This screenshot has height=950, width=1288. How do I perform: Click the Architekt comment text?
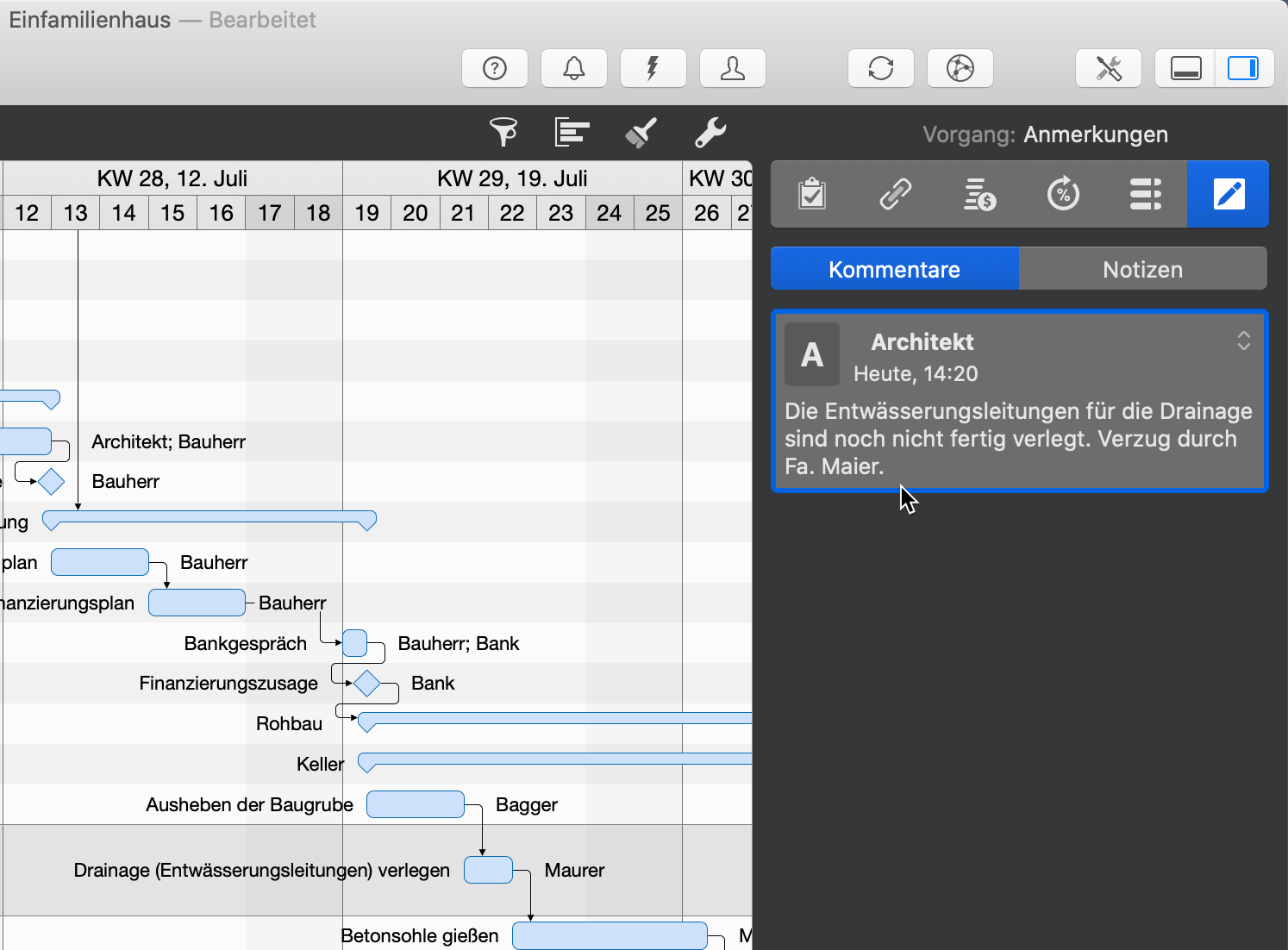(x=1017, y=439)
